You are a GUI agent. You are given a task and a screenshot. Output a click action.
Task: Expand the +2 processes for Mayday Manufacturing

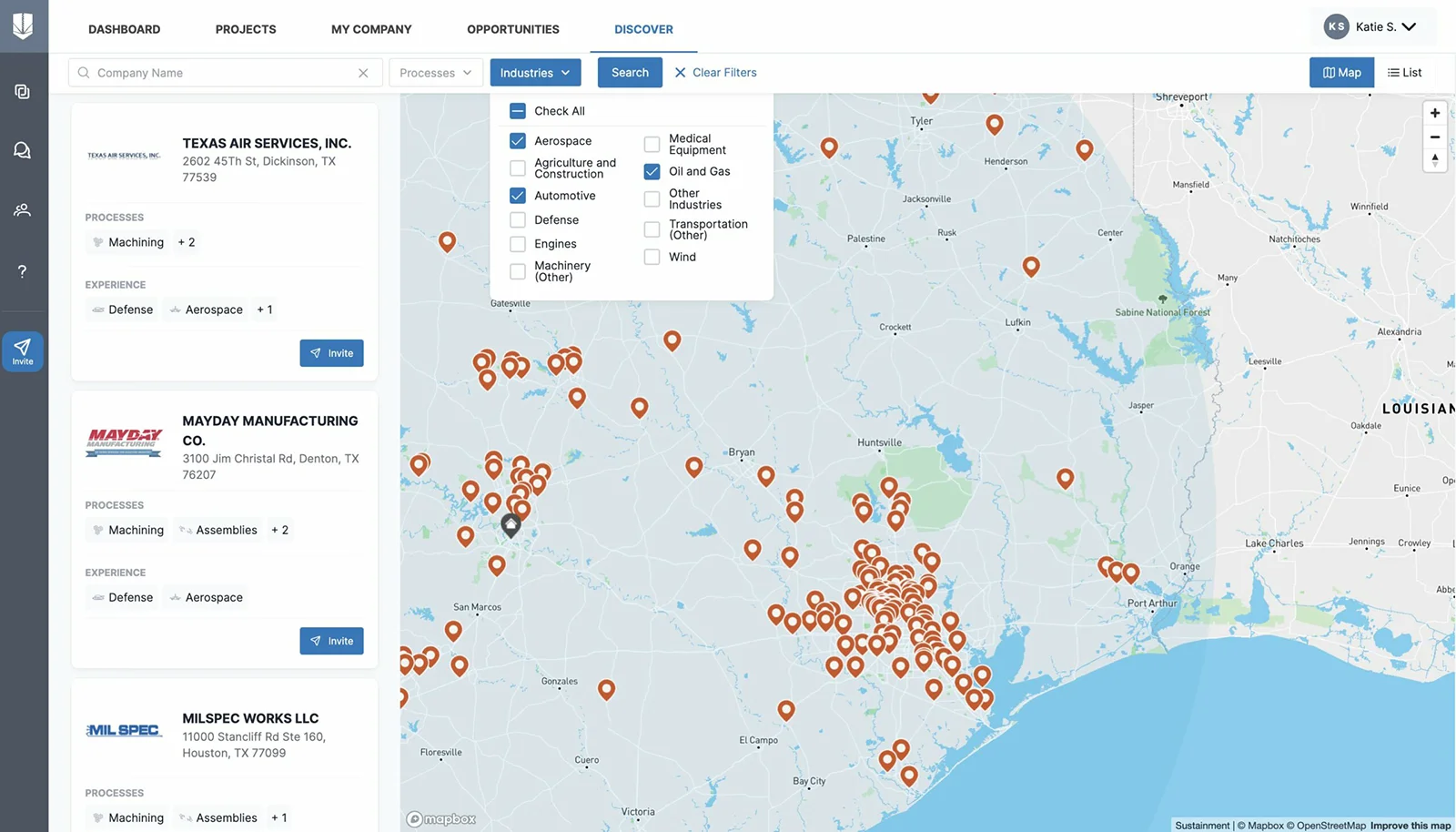[x=280, y=530]
